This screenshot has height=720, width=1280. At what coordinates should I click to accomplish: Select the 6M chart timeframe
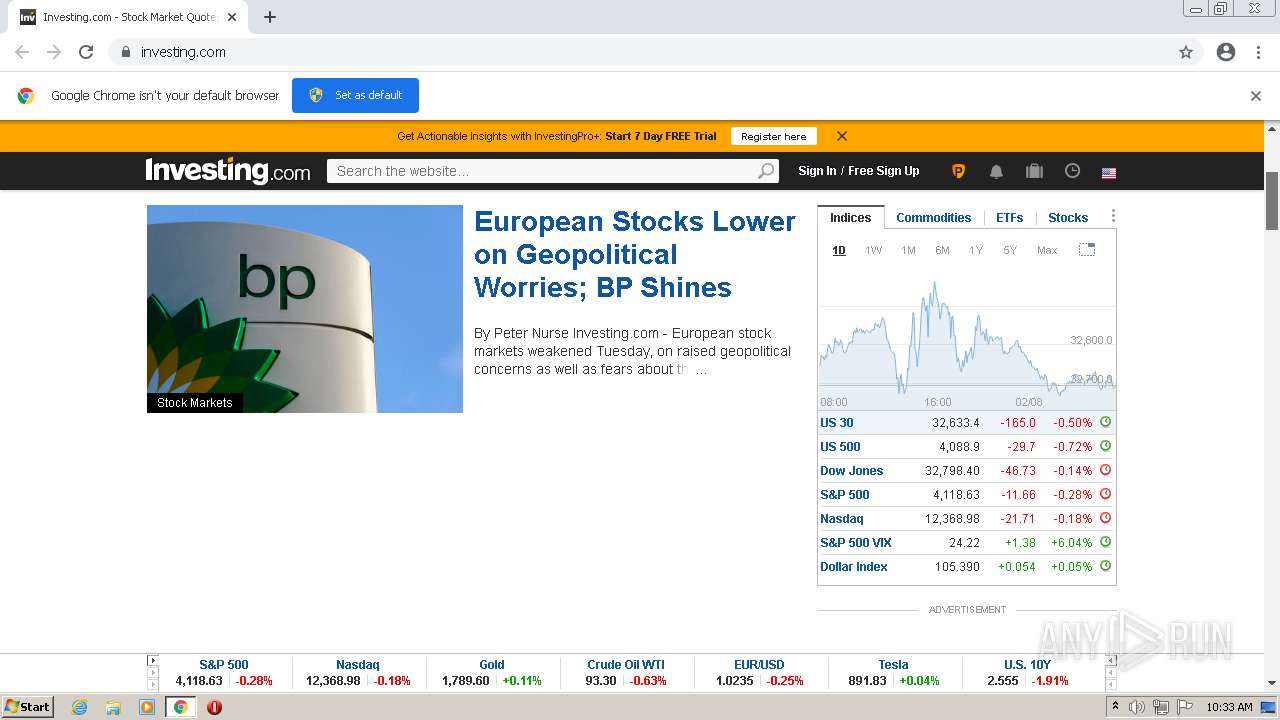click(942, 250)
